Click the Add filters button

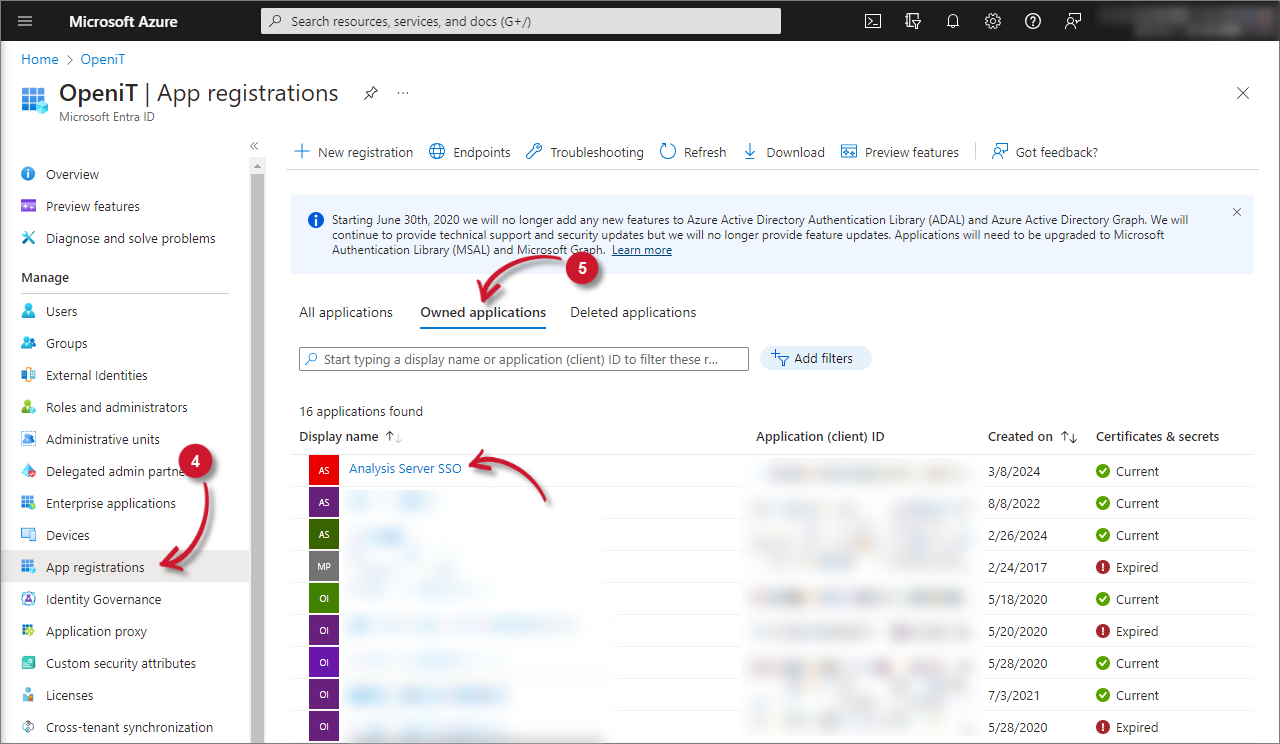point(815,358)
